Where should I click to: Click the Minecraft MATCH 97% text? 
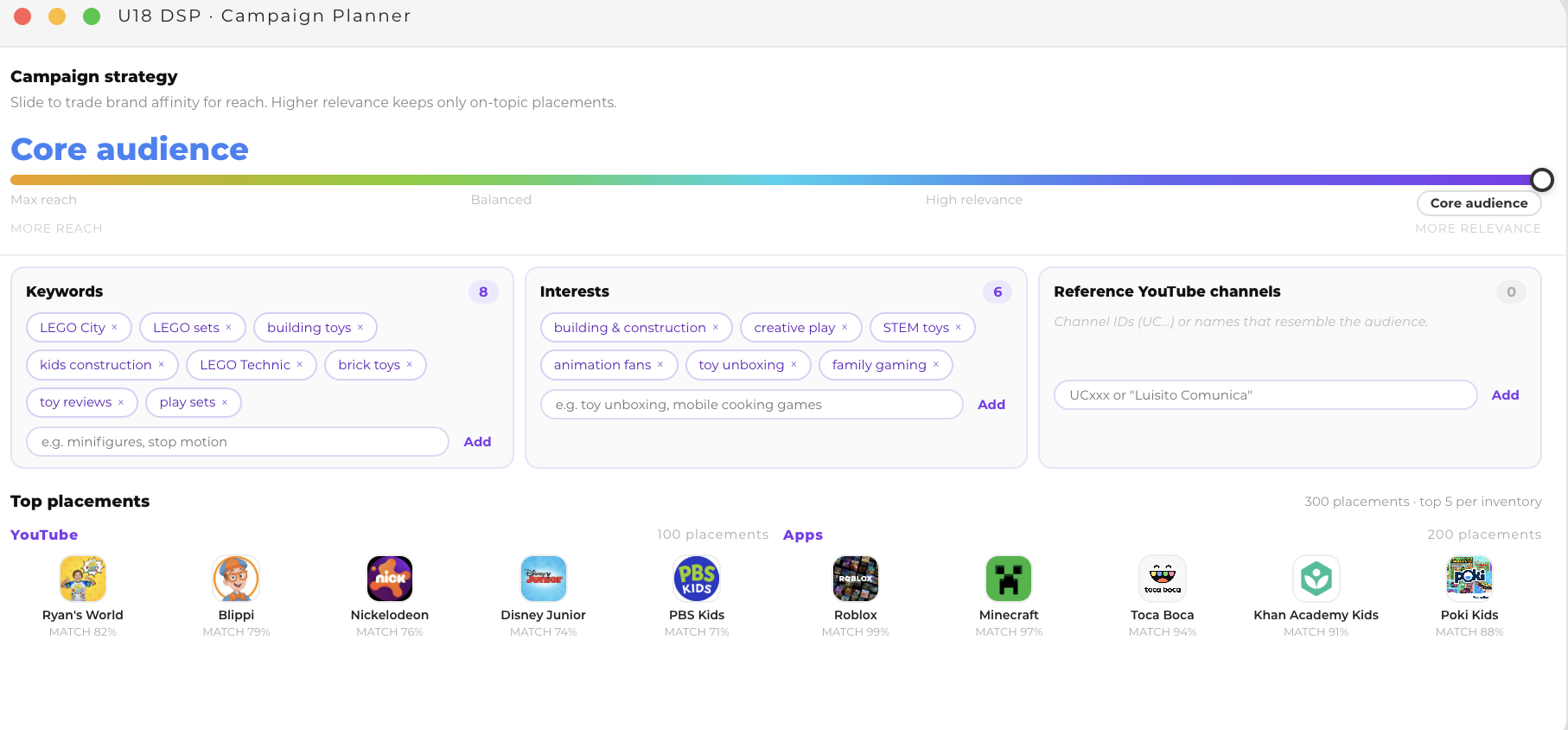1009,632
